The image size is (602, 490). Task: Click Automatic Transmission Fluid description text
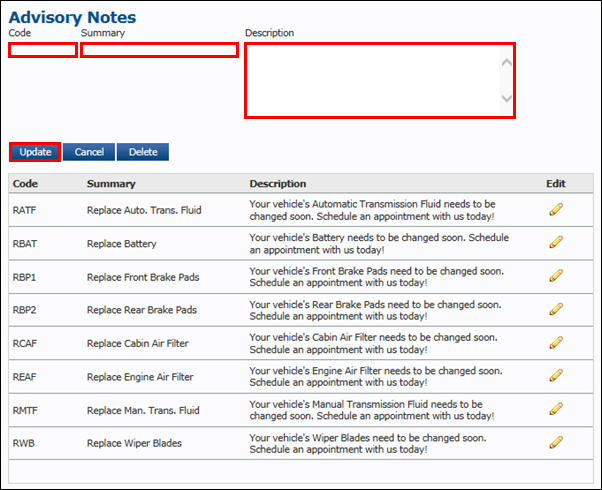click(372, 210)
